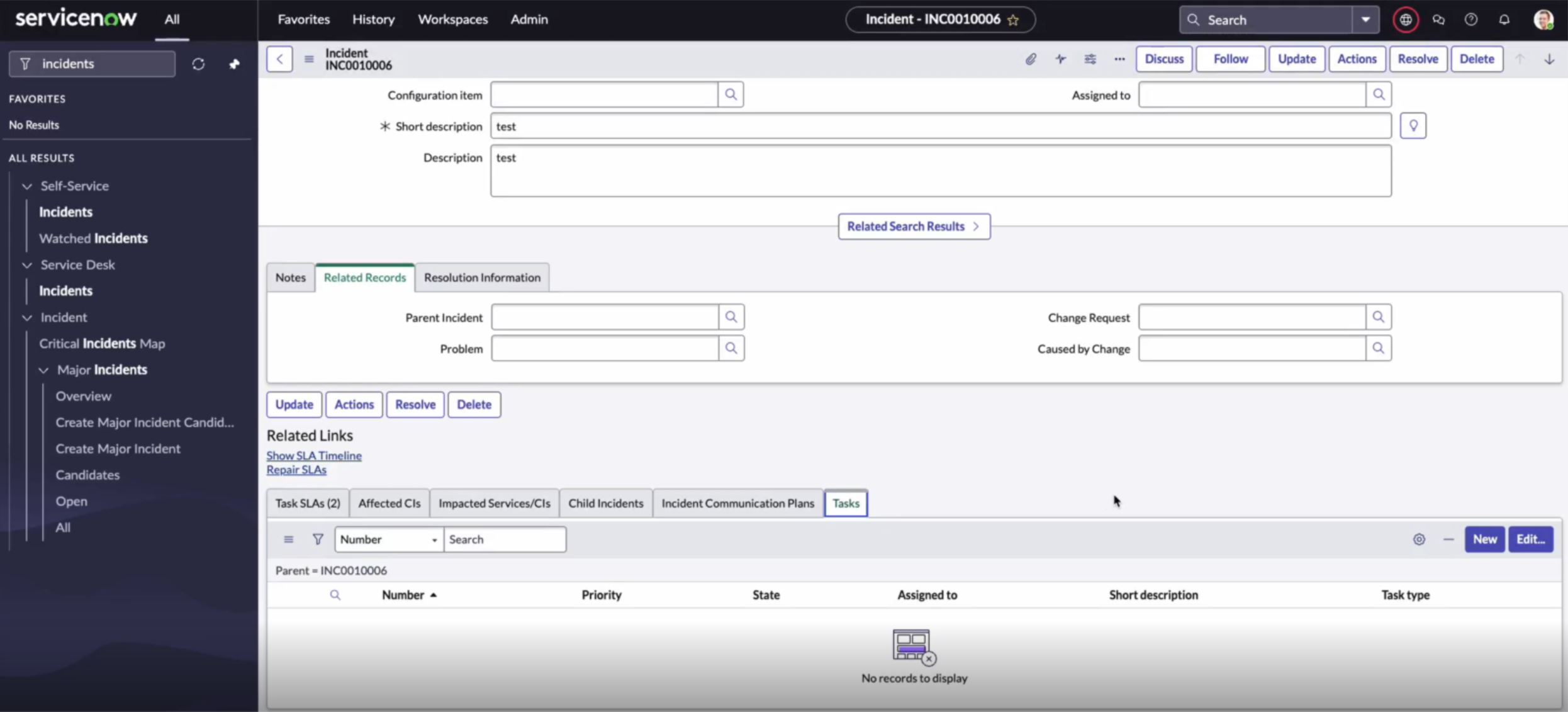Click the Assigned to lookup magnifier
Screen dimensions: 1568x712
1379,94
